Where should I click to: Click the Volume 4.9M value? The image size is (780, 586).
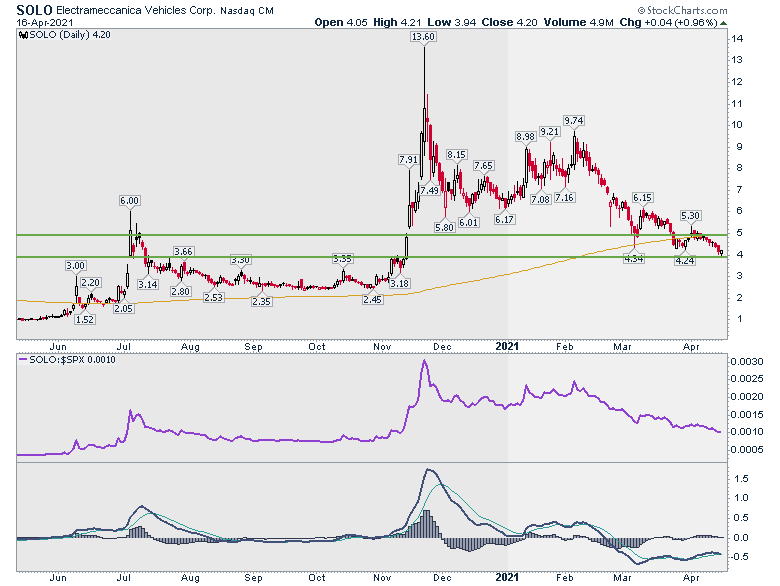click(x=579, y=22)
